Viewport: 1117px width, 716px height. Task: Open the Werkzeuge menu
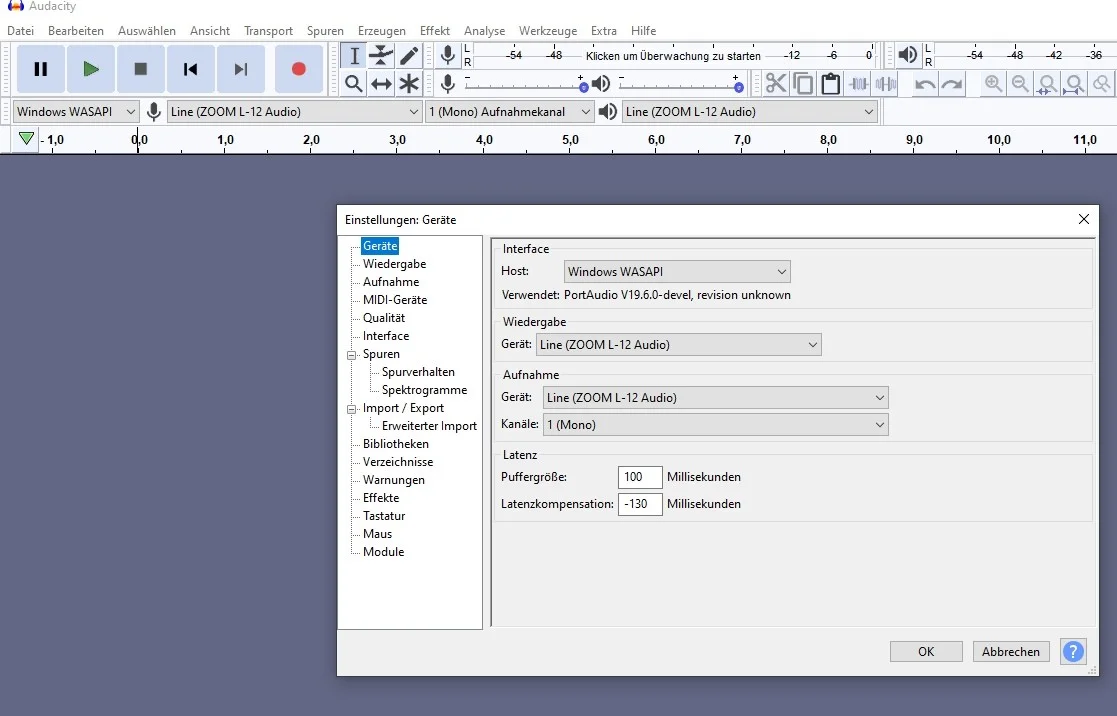547,31
